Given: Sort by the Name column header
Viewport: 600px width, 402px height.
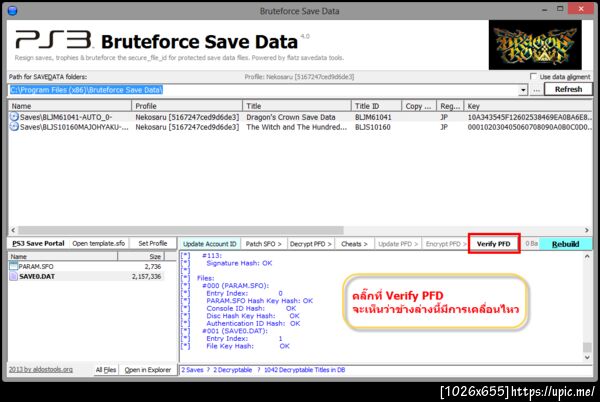Looking at the screenshot, I should click(70, 106).
